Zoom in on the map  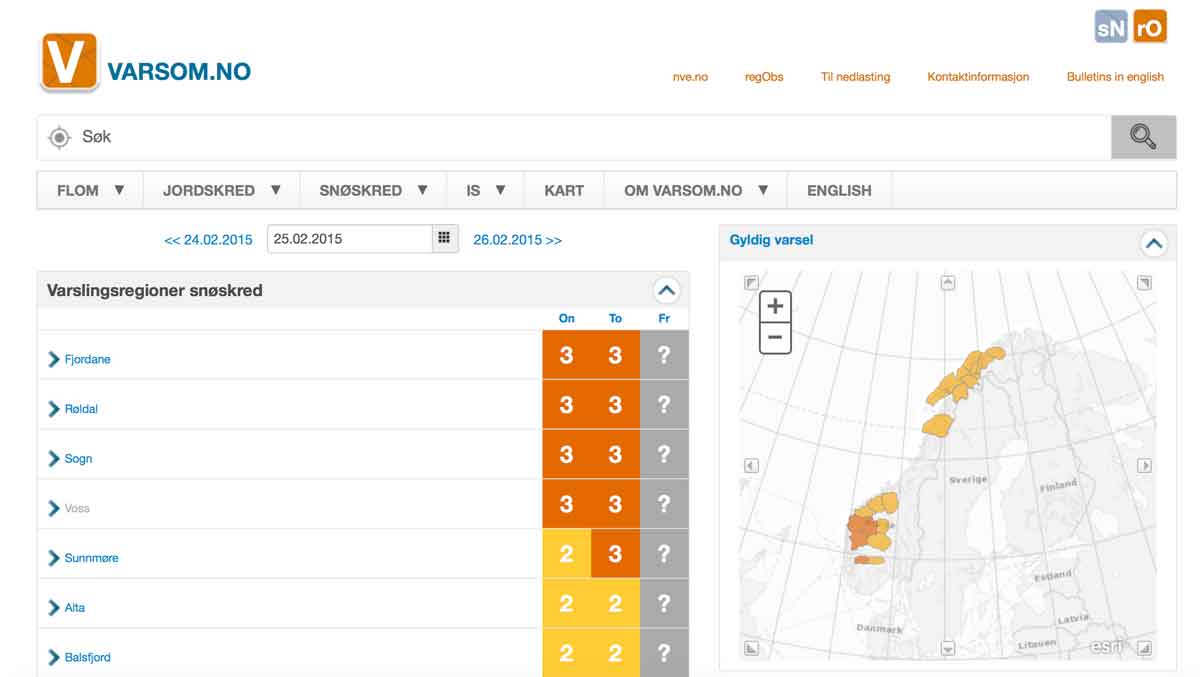tap(775, 307)
